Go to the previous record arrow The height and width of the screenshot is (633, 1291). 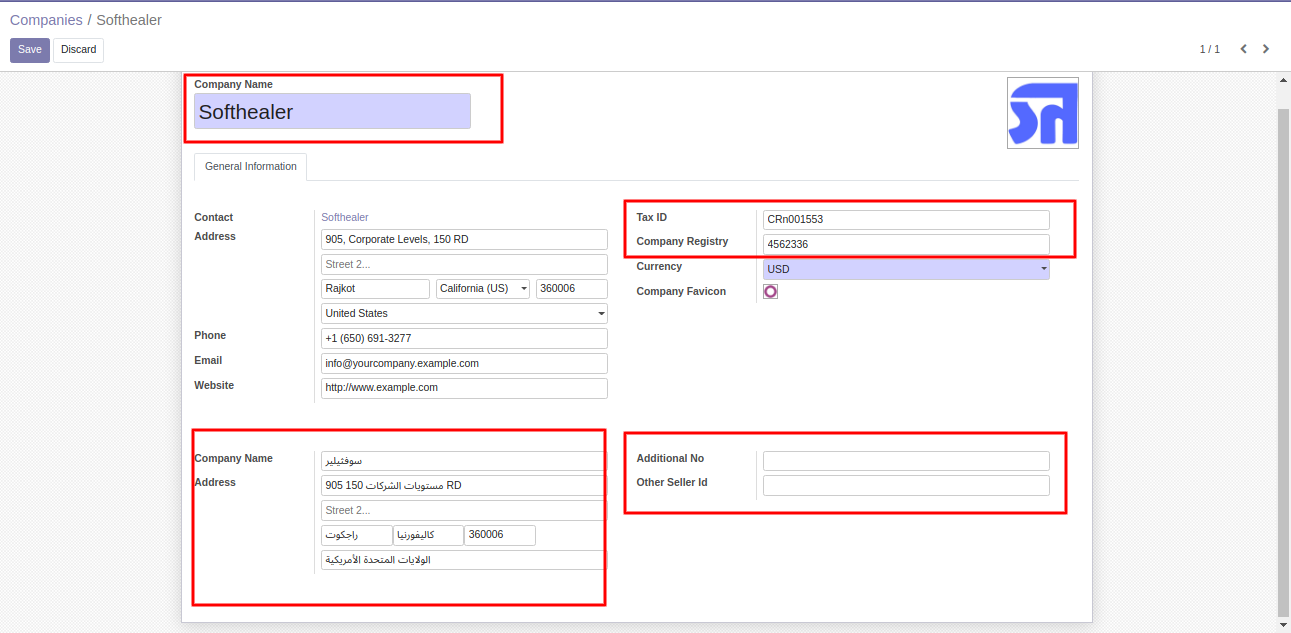tap(1243, 49)
